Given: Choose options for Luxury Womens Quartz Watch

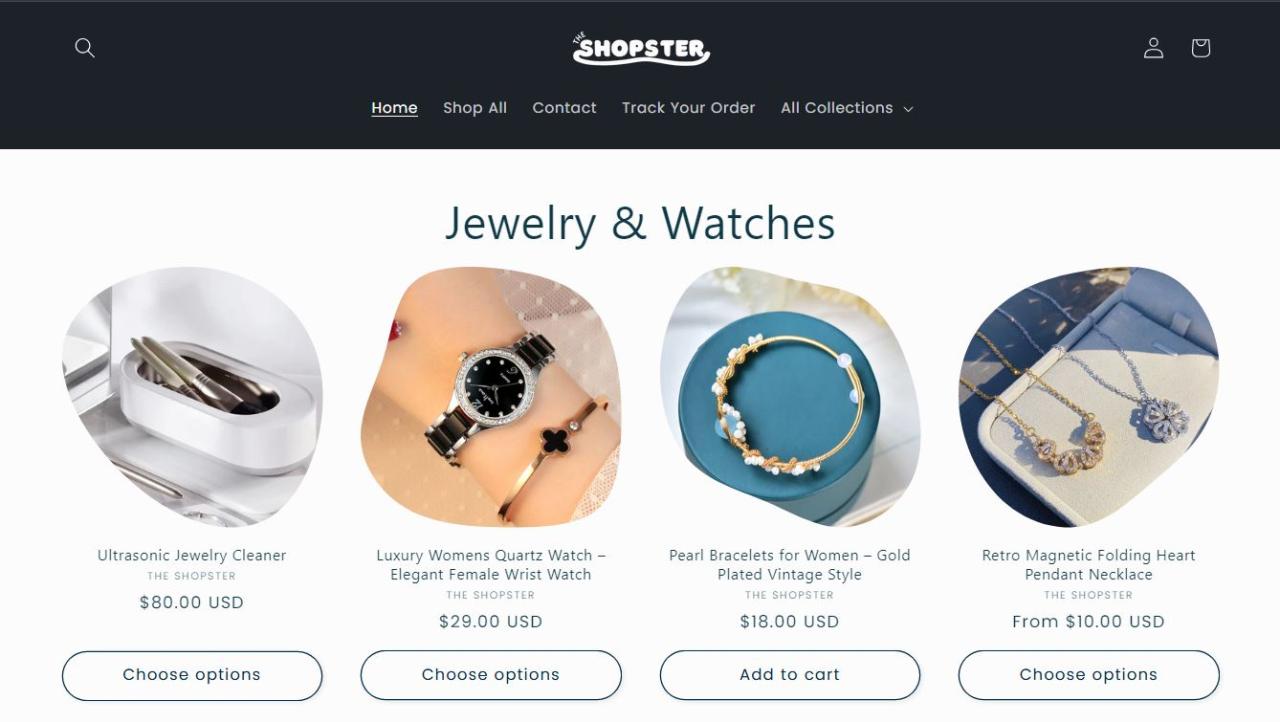Looking at the screenshot, I should tap(491, 675).
